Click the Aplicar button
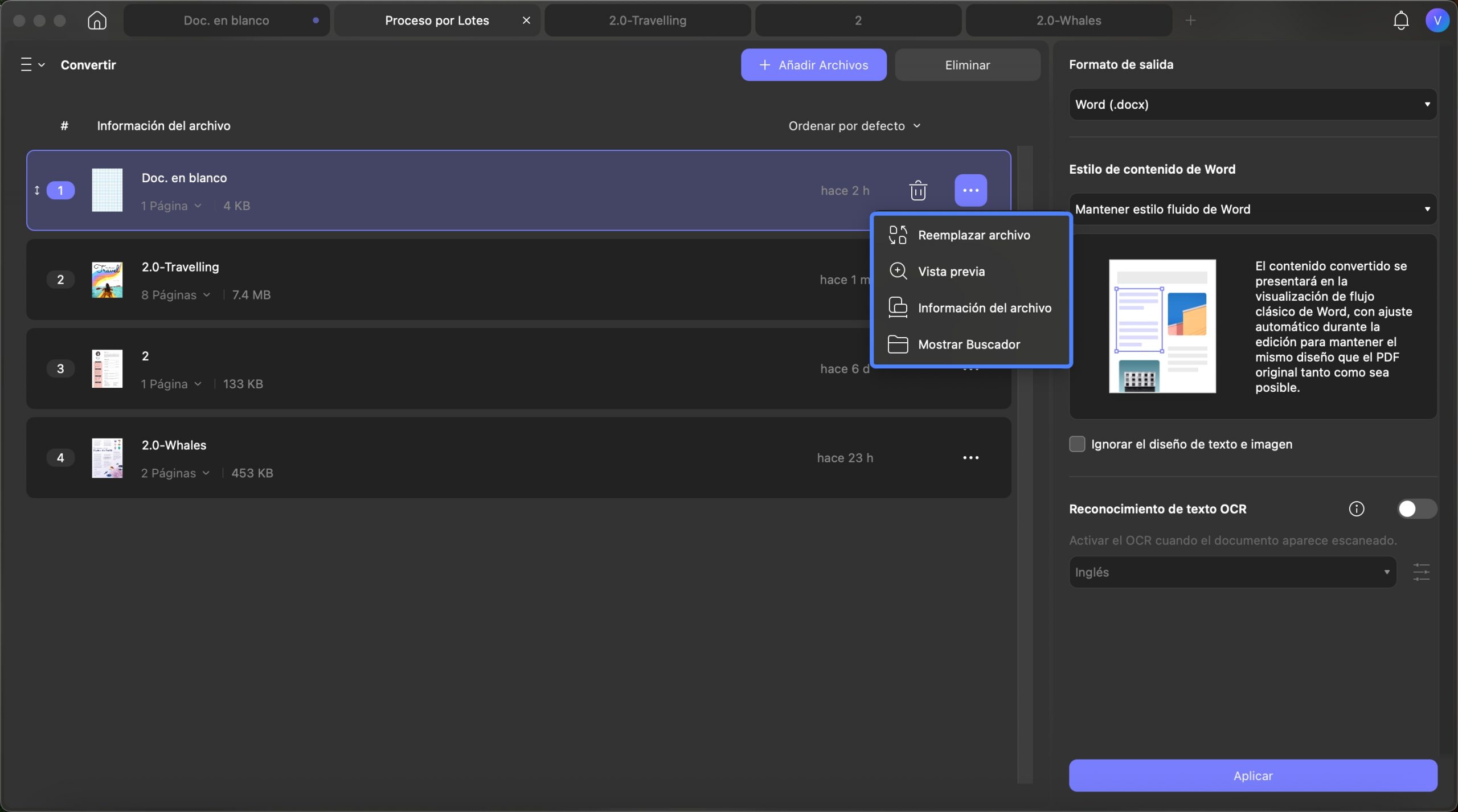This screenshot has height=812, width=1458. tap(1252, 775)
